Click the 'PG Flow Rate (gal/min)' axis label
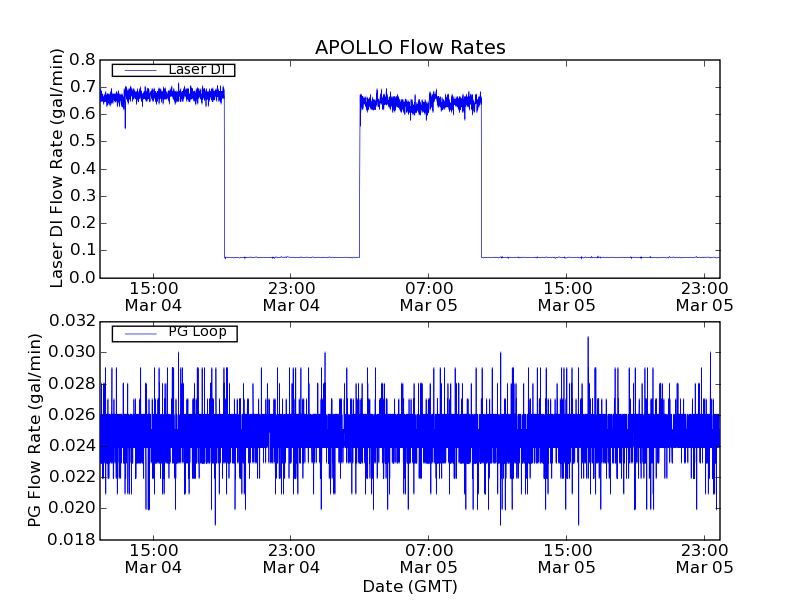The width and height of the screenshot is (800, 600). point(34,430)
